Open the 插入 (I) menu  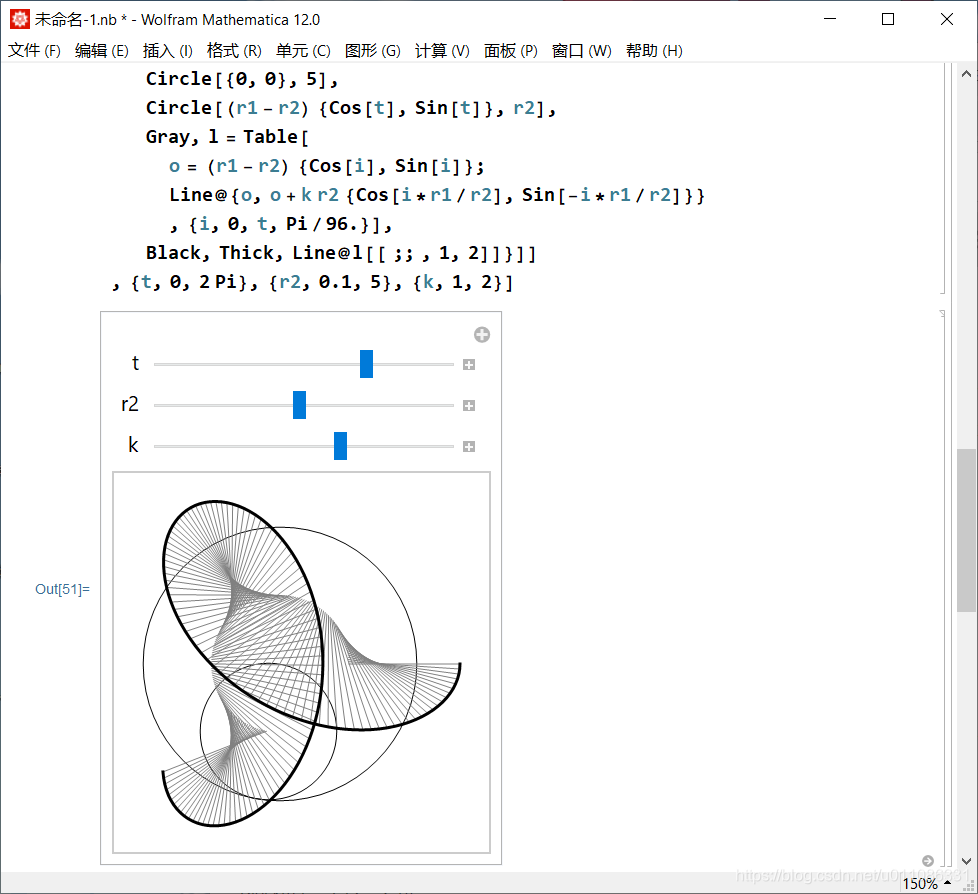[168, 51]
